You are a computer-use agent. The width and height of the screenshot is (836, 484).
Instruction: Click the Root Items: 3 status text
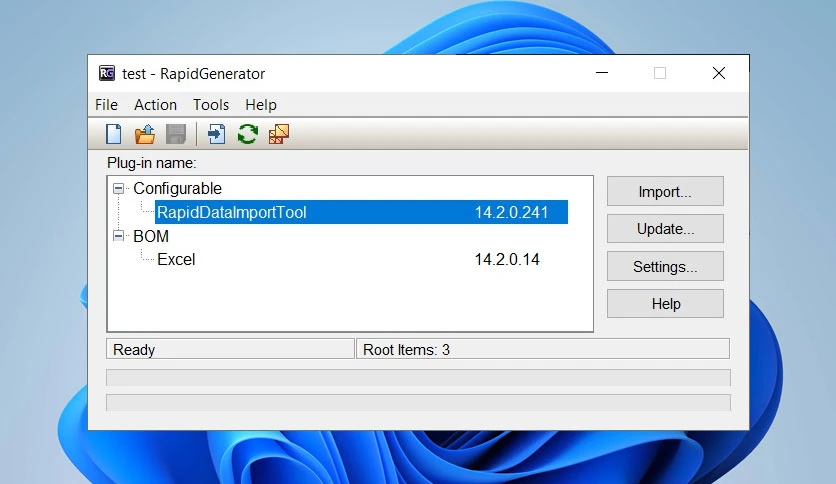(x=406, y=350)
